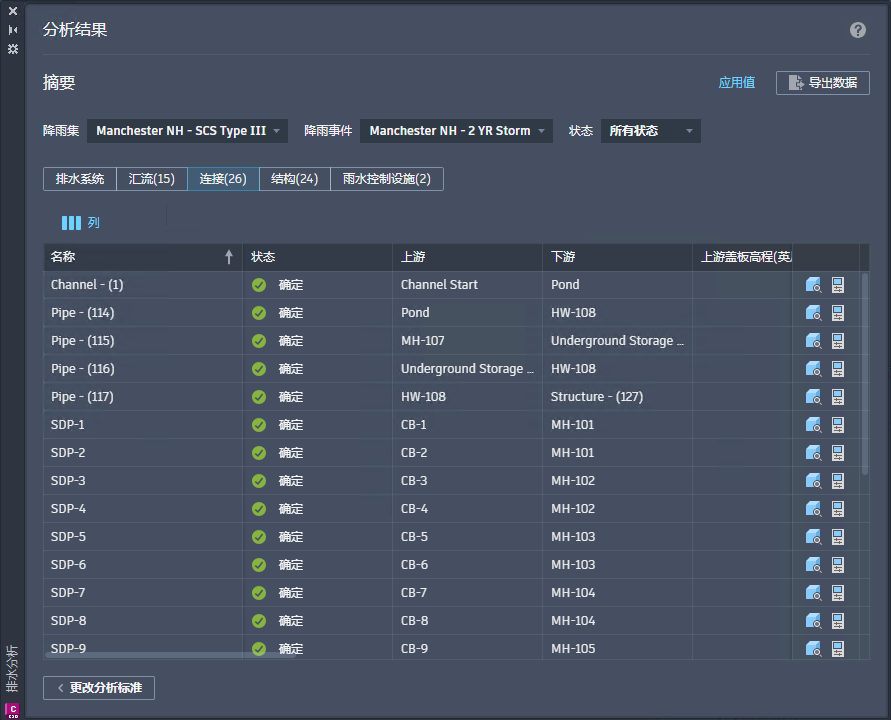Open the 雨水控制设施(2) tab
Screen dimensions: 891x720
(386, 179)
